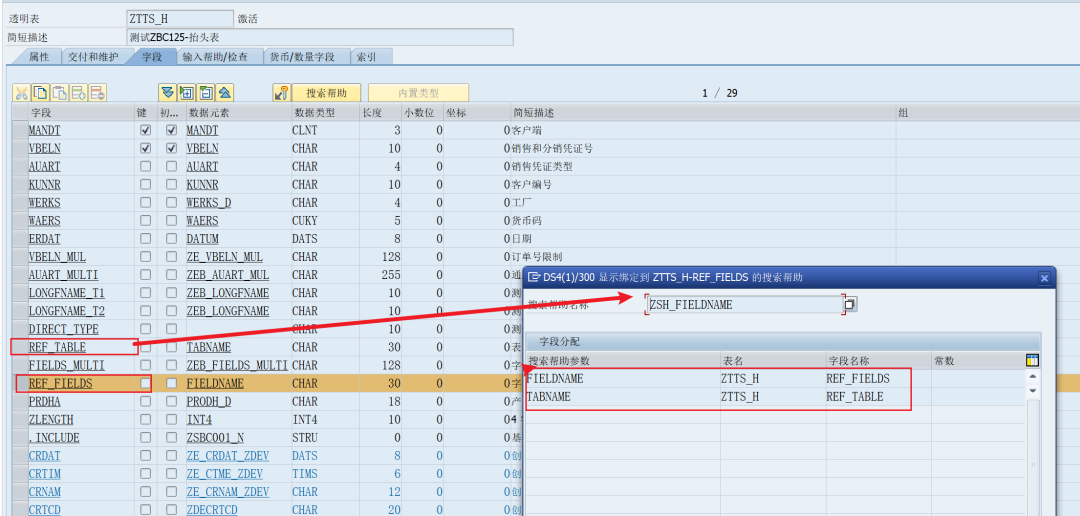
Task: Switch to the 索引 tab
Action: tap(366, 57)
